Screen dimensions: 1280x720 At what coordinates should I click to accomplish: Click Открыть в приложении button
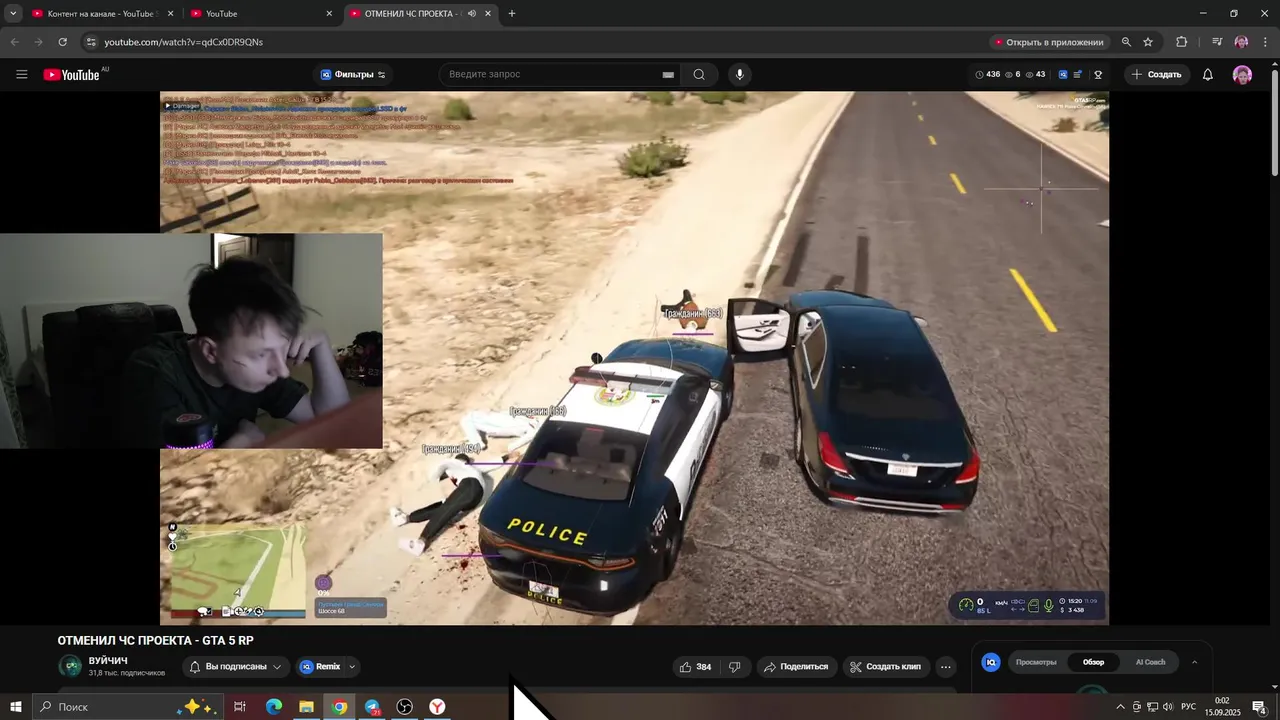(x=1049, y=42)
